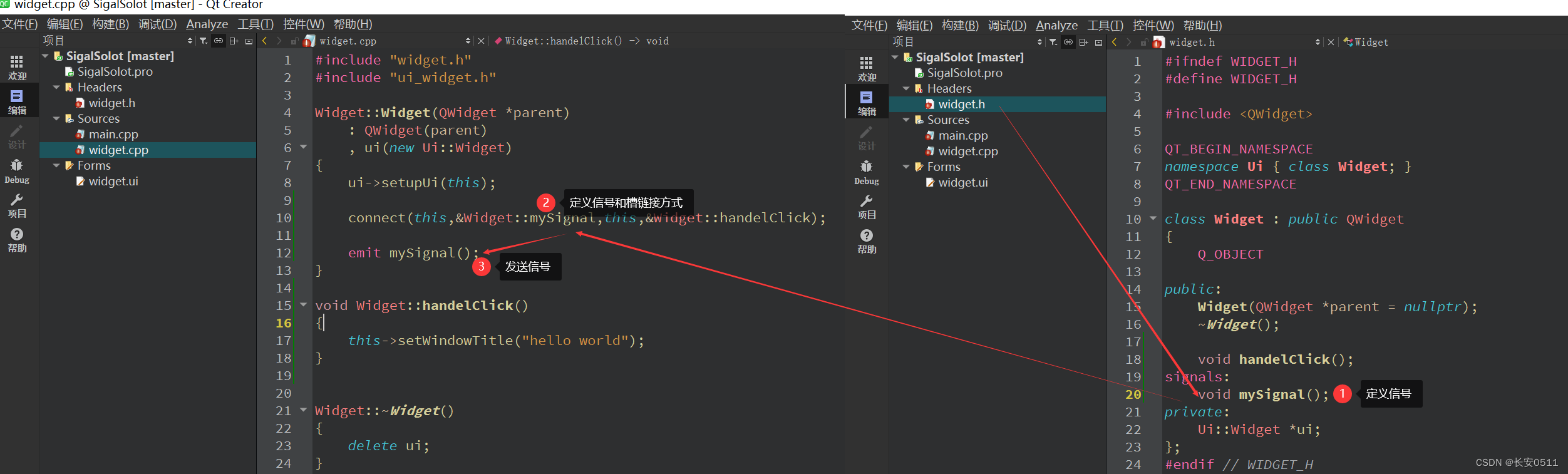
Task: Open 构建(B) menu in left window
Action: pos(111,24)
